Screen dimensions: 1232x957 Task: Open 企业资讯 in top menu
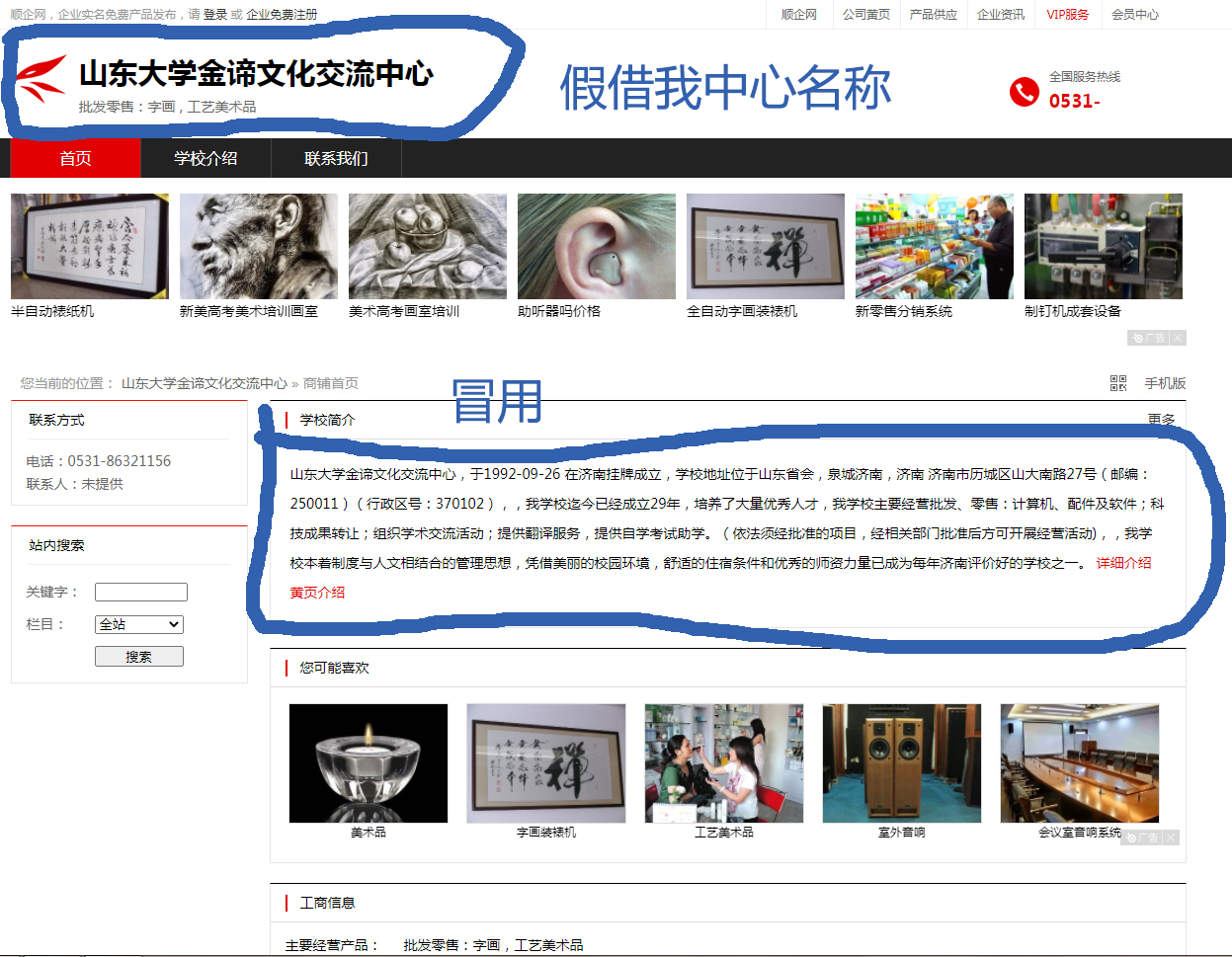point(1000,15)
